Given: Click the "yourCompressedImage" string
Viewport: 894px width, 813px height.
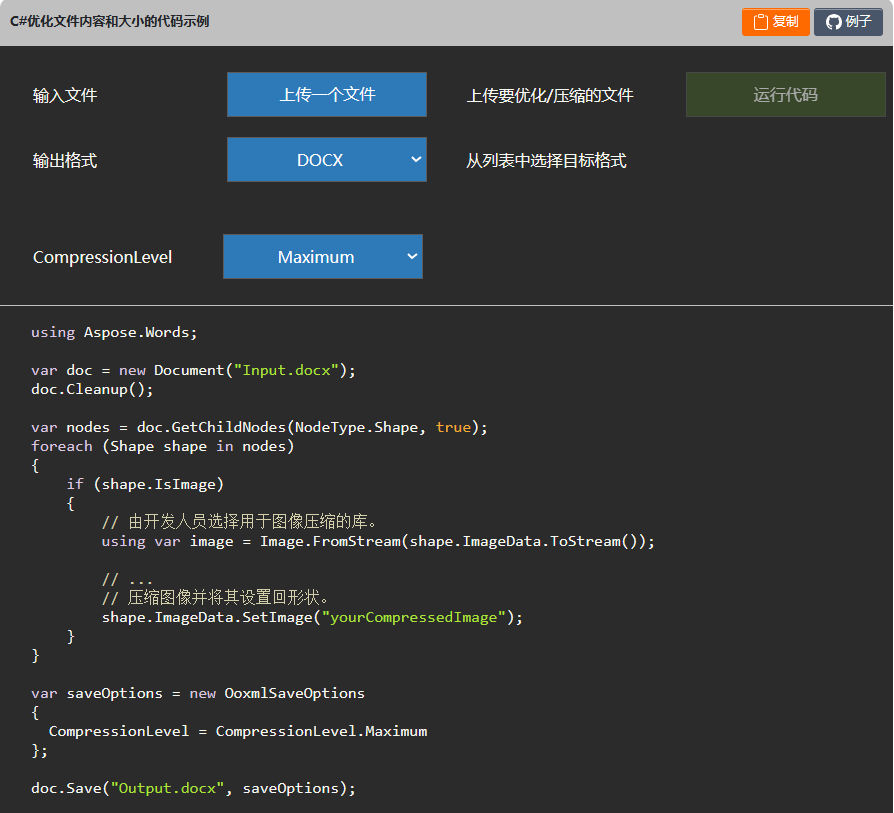Looking at the screenshot, I should click(x=414, y=617).
